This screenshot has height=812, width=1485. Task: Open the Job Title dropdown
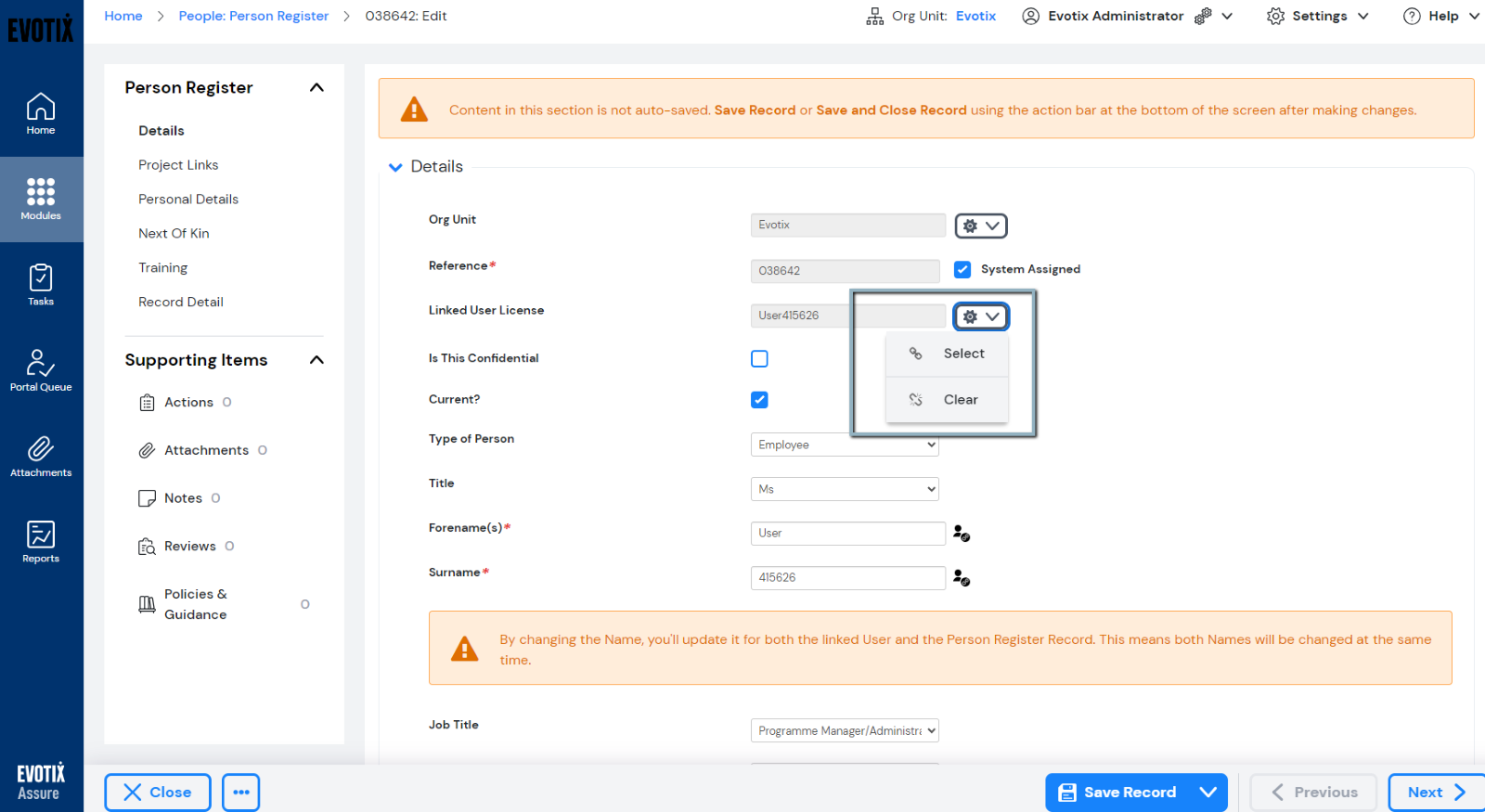coord(845,730)
